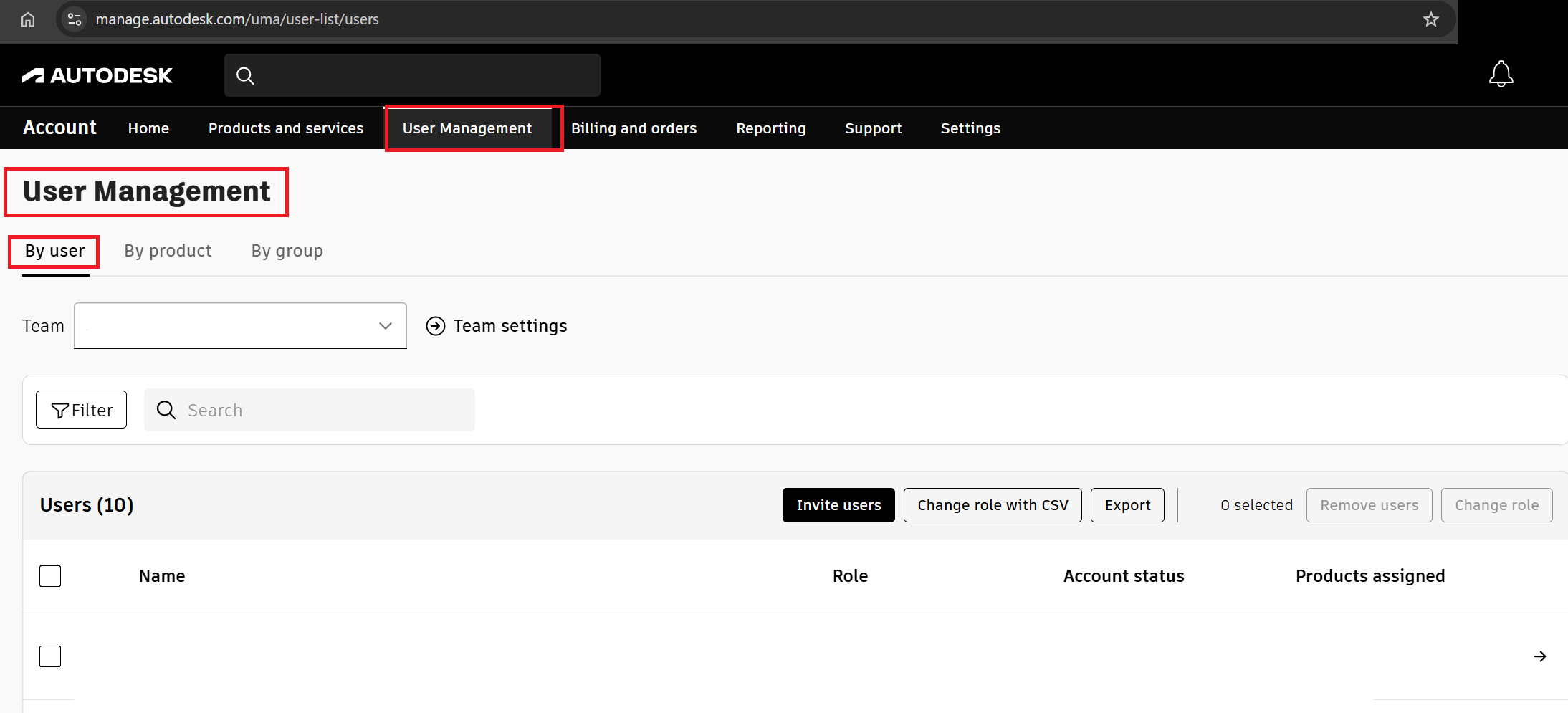1568x713 pixels.
Task: Click the Remove users button
Action: point(1369,505)
